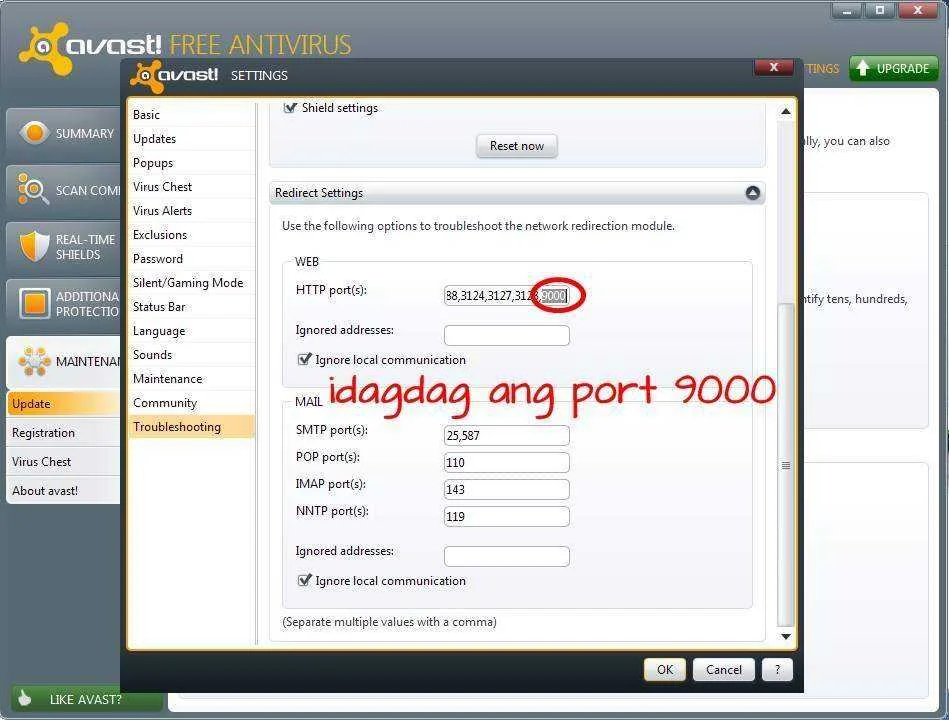Click the Like Avast thumbs-up icon
The image size is (949, 720).
25,698
